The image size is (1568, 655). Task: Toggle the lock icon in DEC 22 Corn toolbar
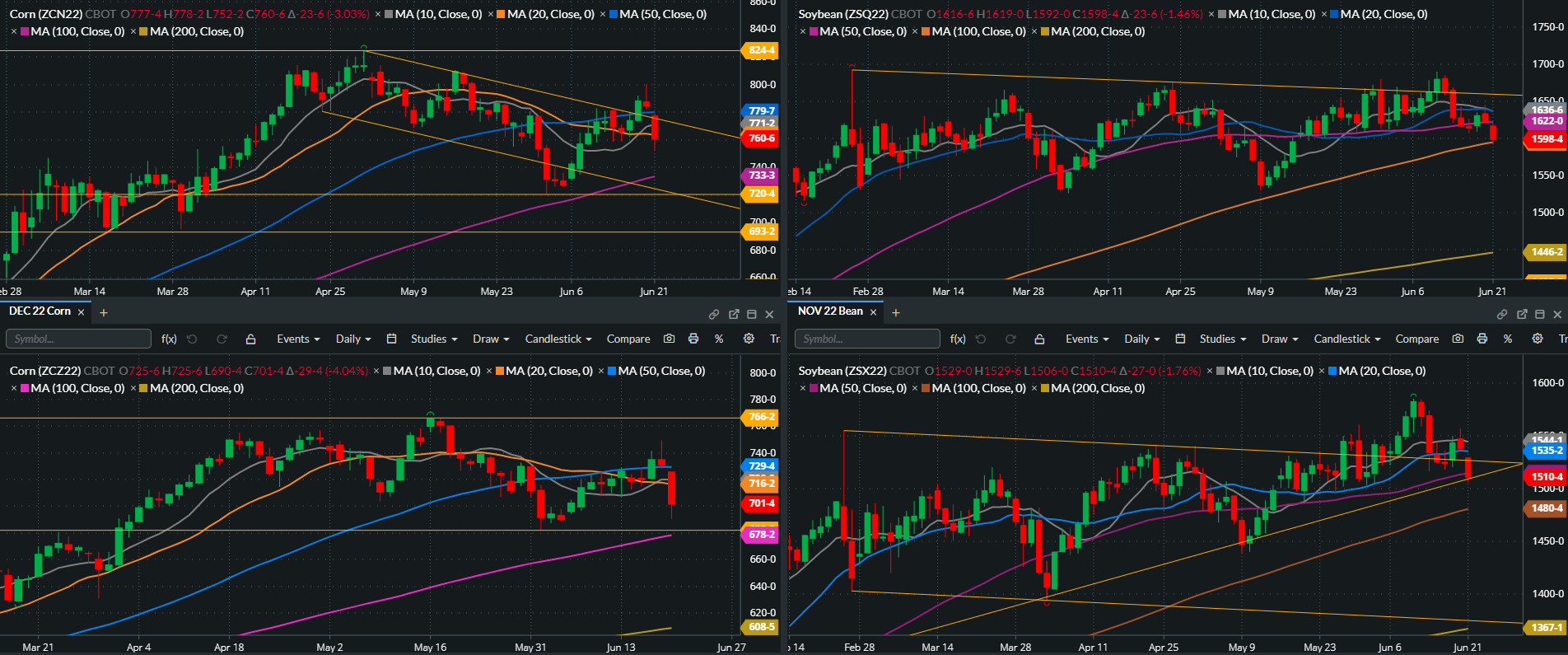(x=251, y=339)
